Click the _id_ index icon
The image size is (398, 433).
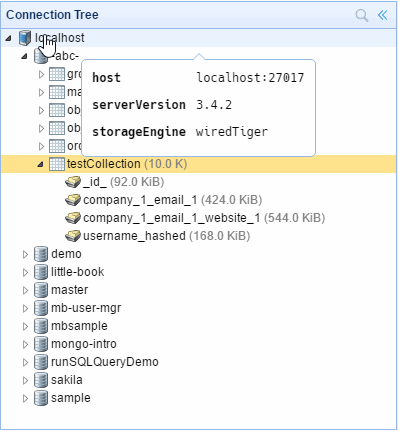tap(73, 182)
